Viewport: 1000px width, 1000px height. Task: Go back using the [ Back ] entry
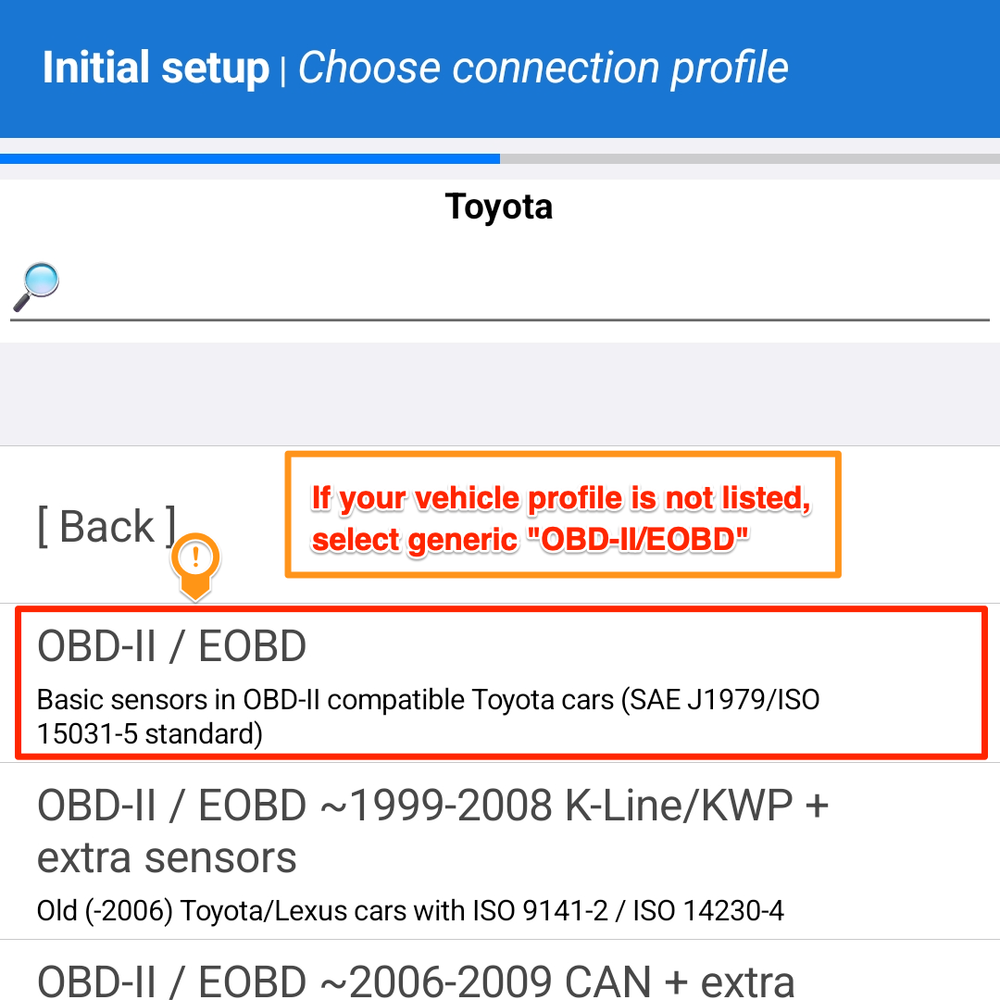point(107,526)
